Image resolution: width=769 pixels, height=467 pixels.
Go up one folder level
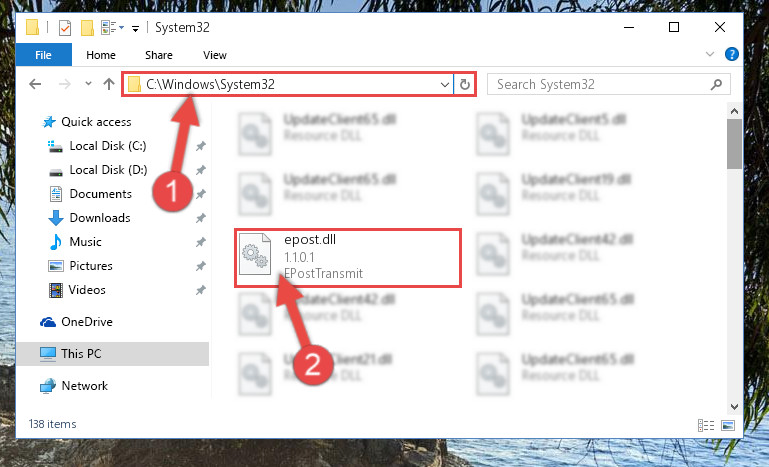point(109,84)
